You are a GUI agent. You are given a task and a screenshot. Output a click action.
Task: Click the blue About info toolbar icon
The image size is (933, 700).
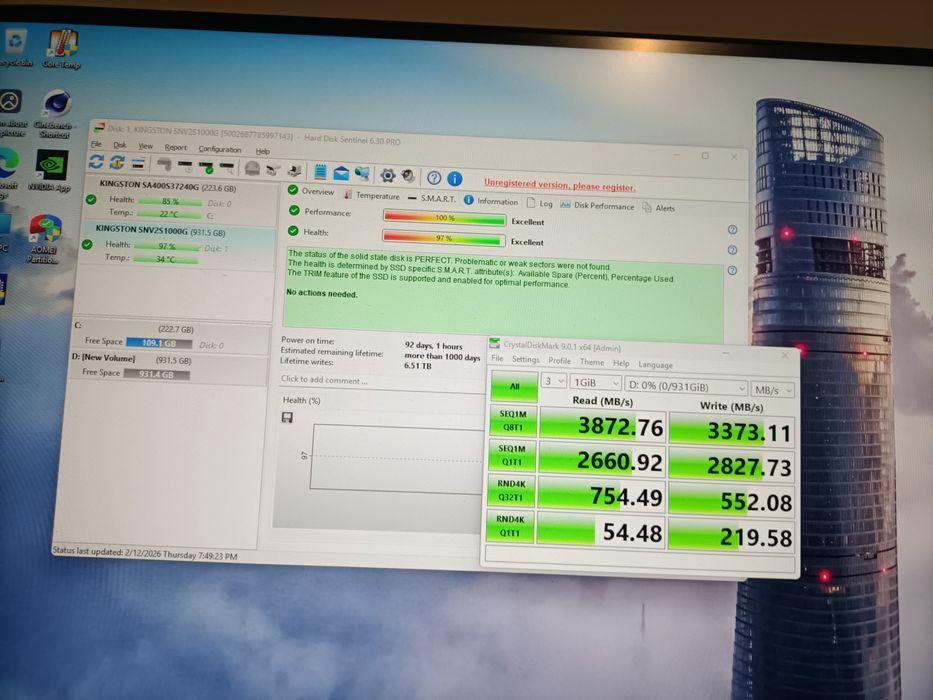455,179
